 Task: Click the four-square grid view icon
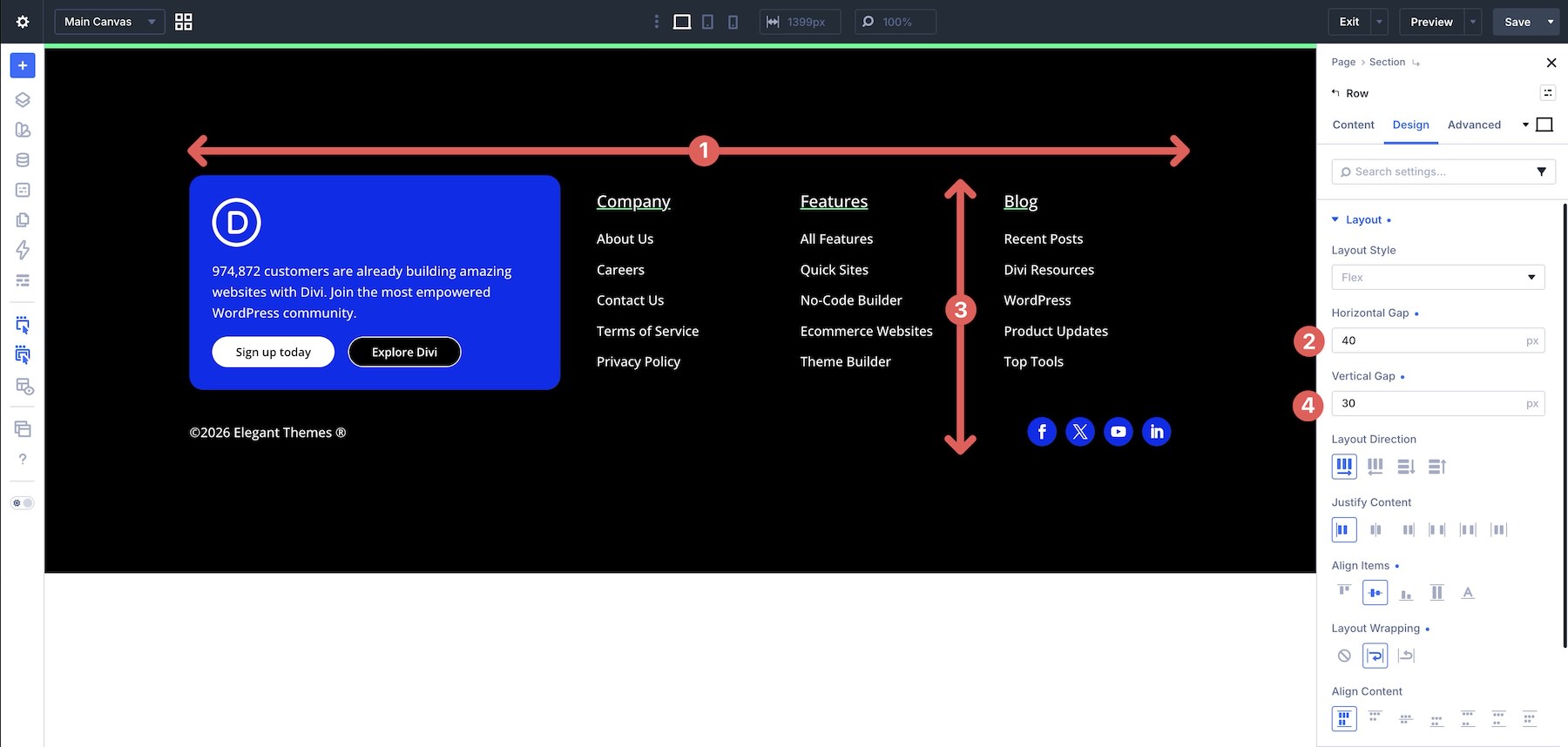184,22
